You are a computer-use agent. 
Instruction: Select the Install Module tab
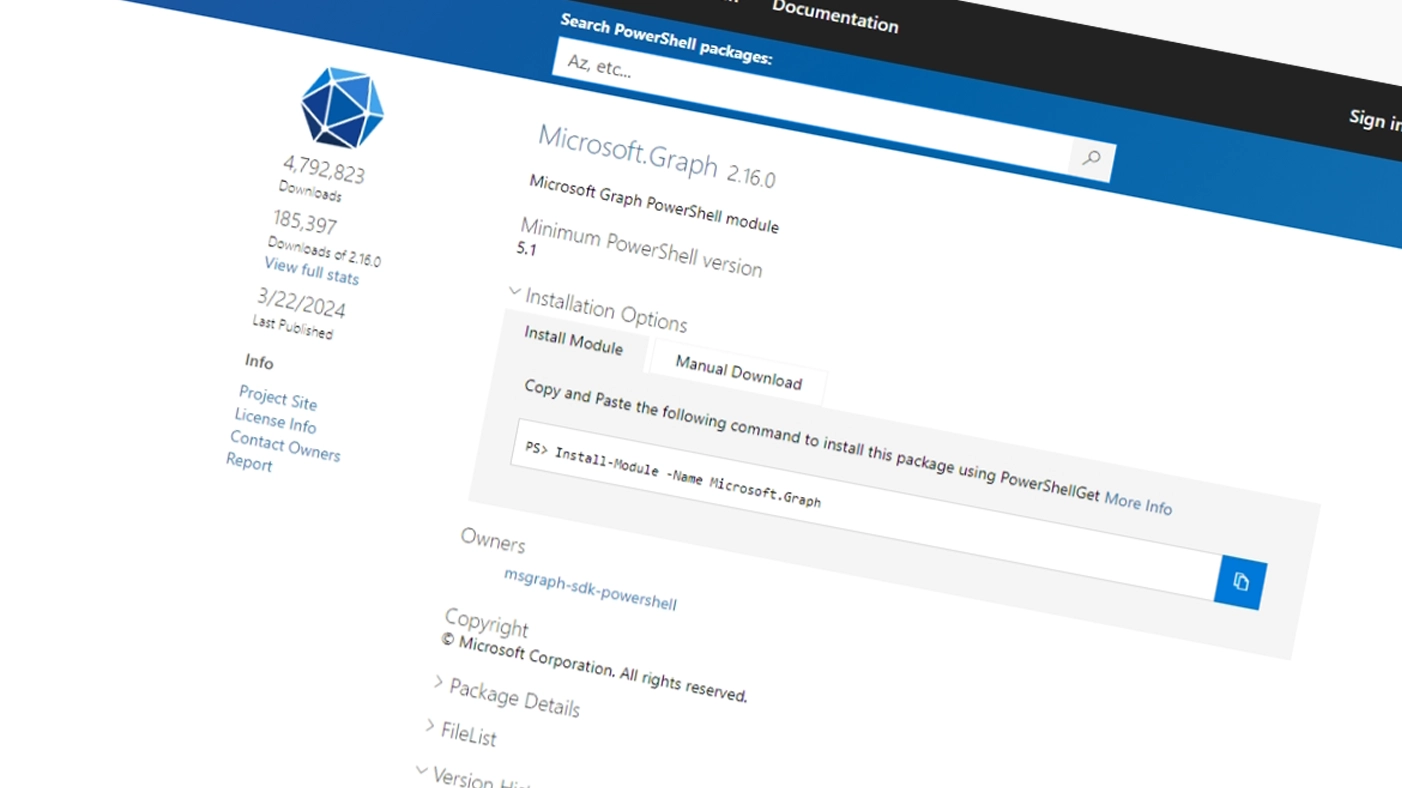573,344
